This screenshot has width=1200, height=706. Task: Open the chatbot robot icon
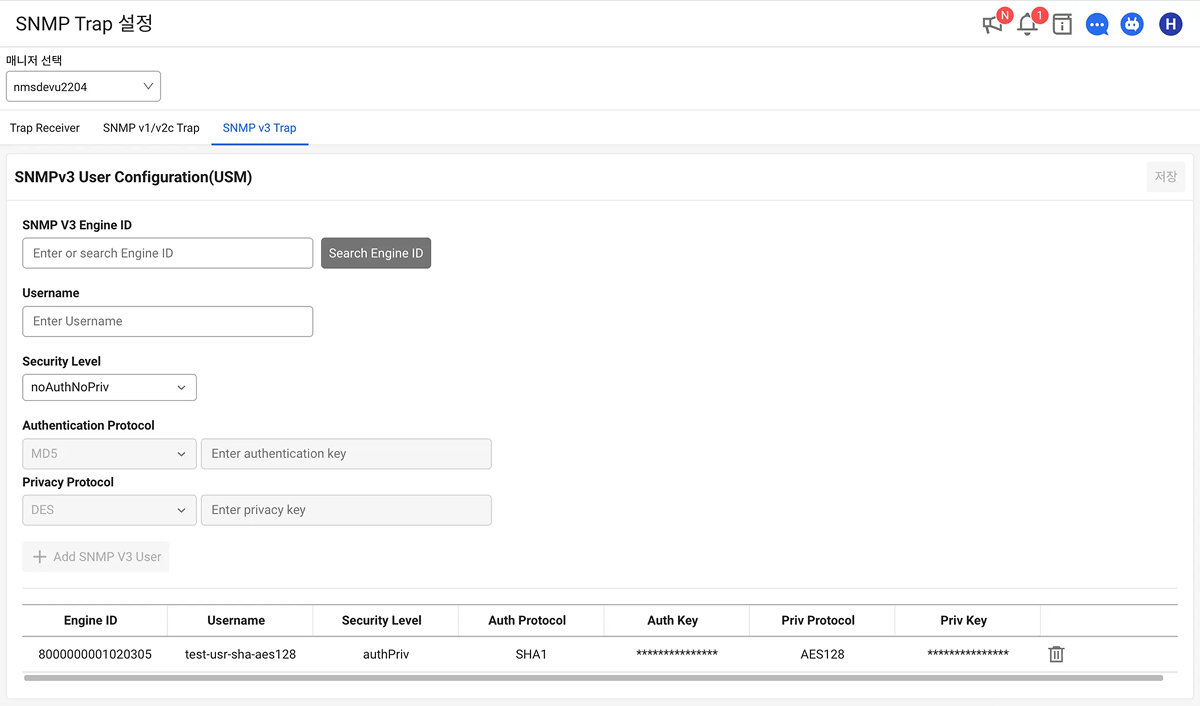[x=1132, y=25]
